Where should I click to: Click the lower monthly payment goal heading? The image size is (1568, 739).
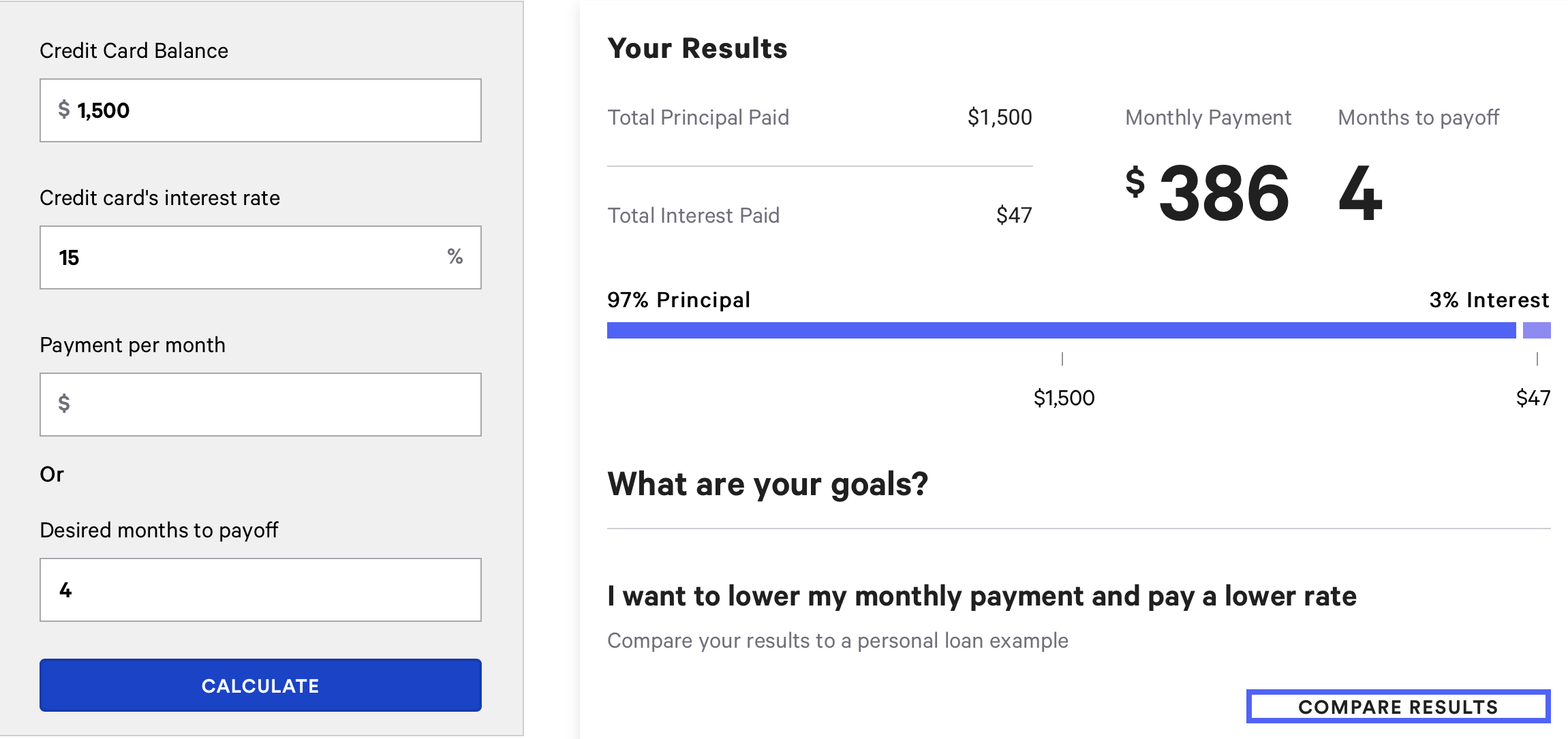[x=981, y=596]
